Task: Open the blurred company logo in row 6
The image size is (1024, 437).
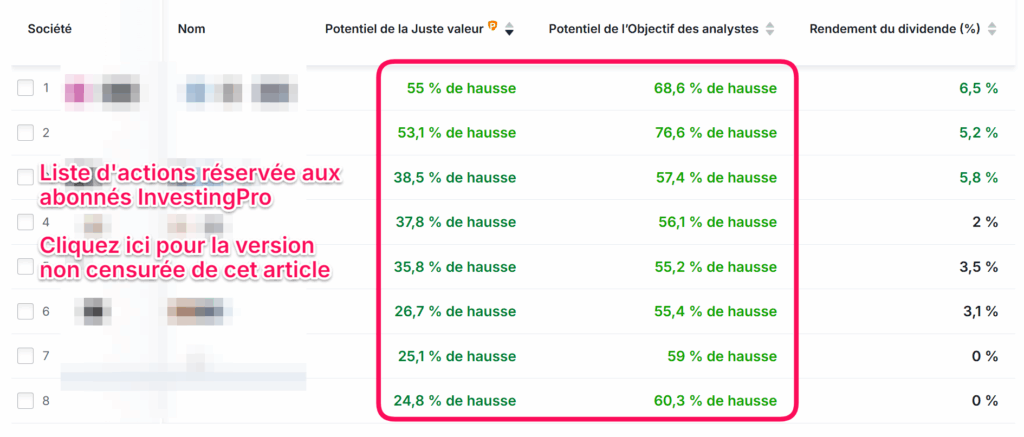Action: pos(94,312)
